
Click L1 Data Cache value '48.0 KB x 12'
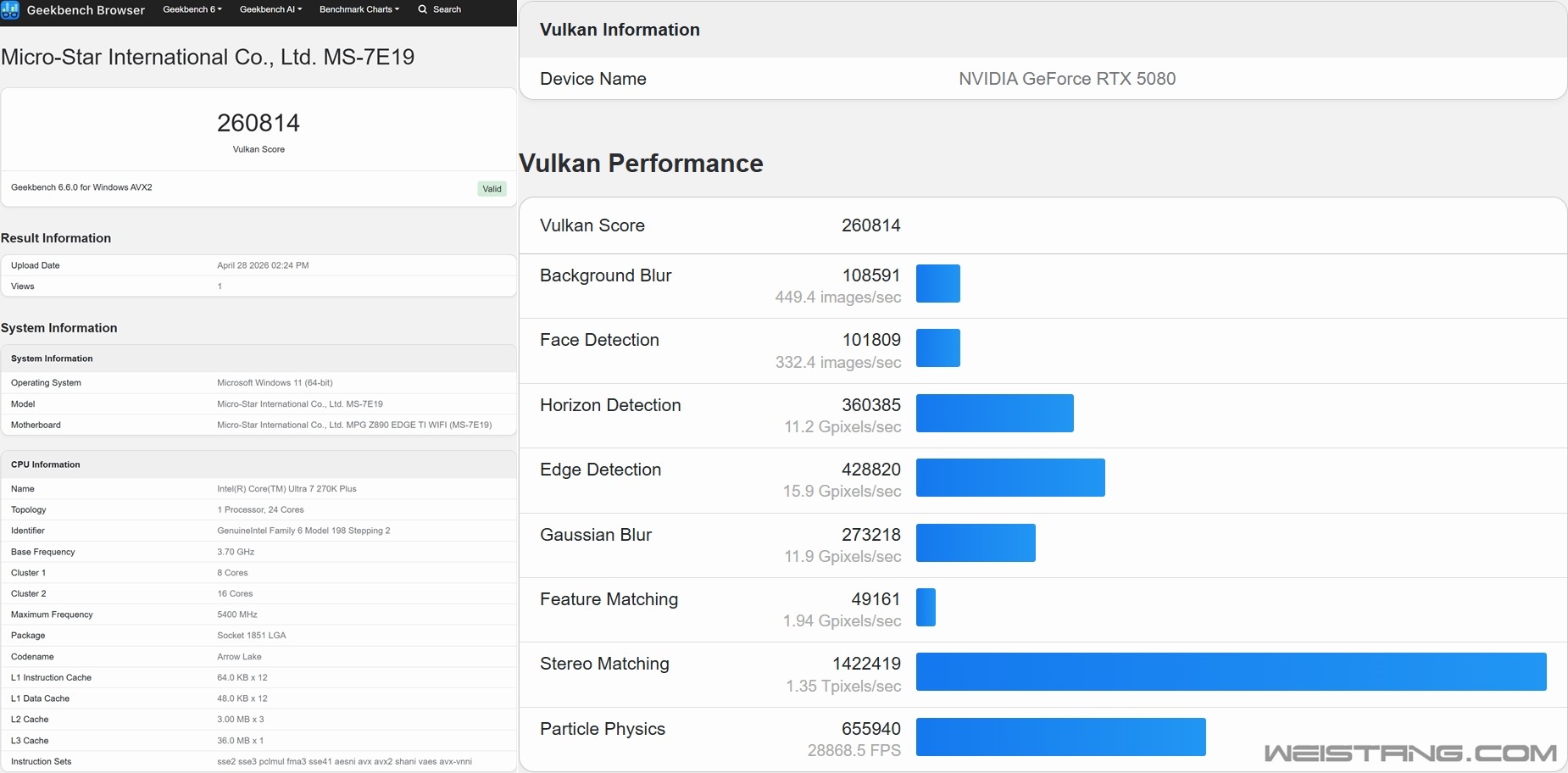[x=242, y=698]
